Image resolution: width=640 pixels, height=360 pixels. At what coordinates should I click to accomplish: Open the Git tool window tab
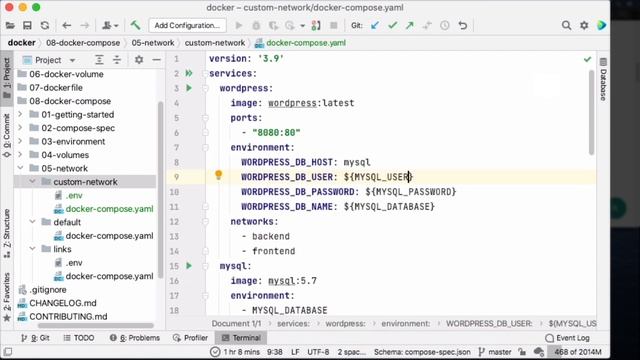(35, 338)
